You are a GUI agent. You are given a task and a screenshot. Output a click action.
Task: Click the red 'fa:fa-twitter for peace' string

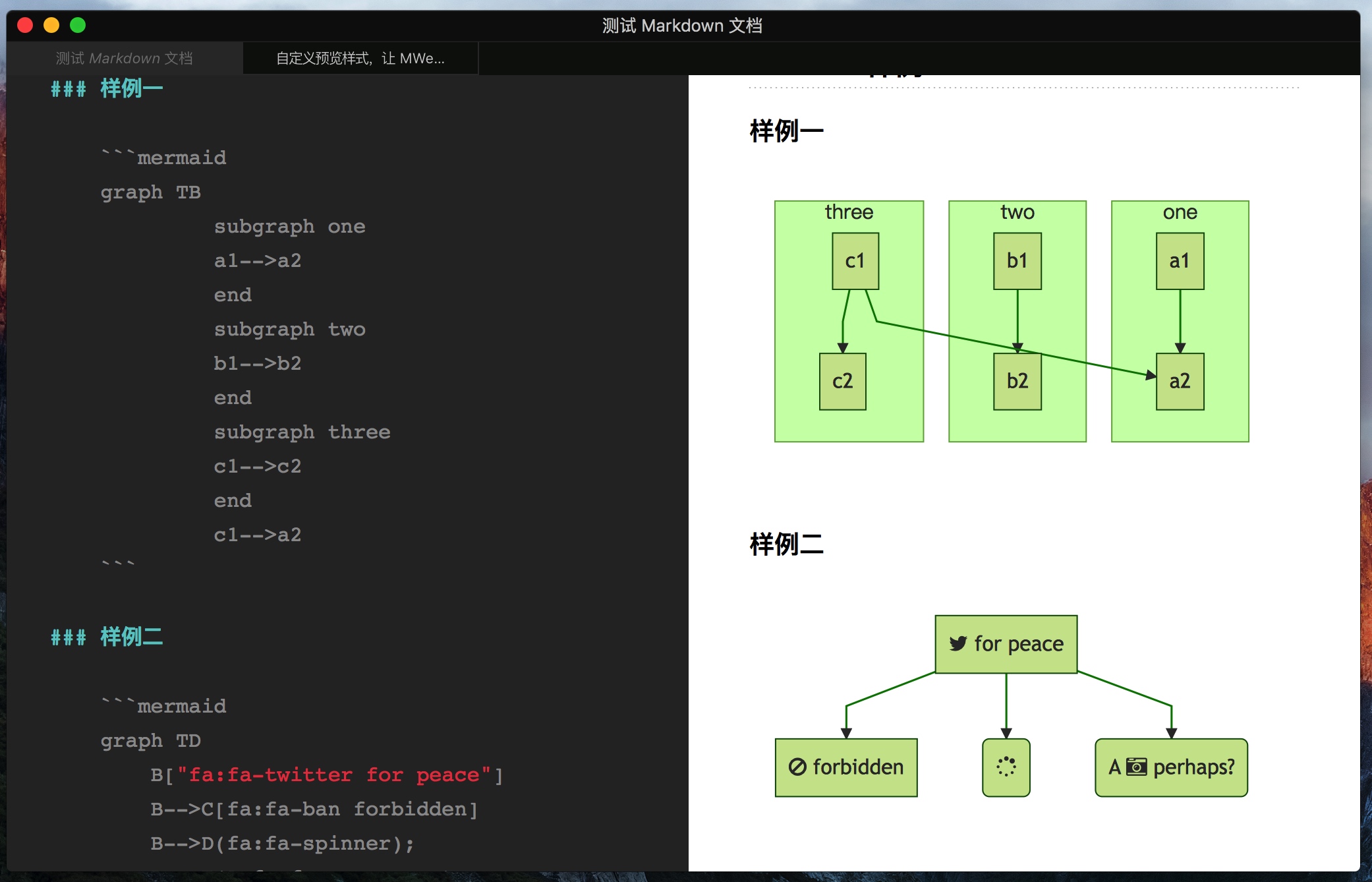pyautogui.click(x=334, y=775)
